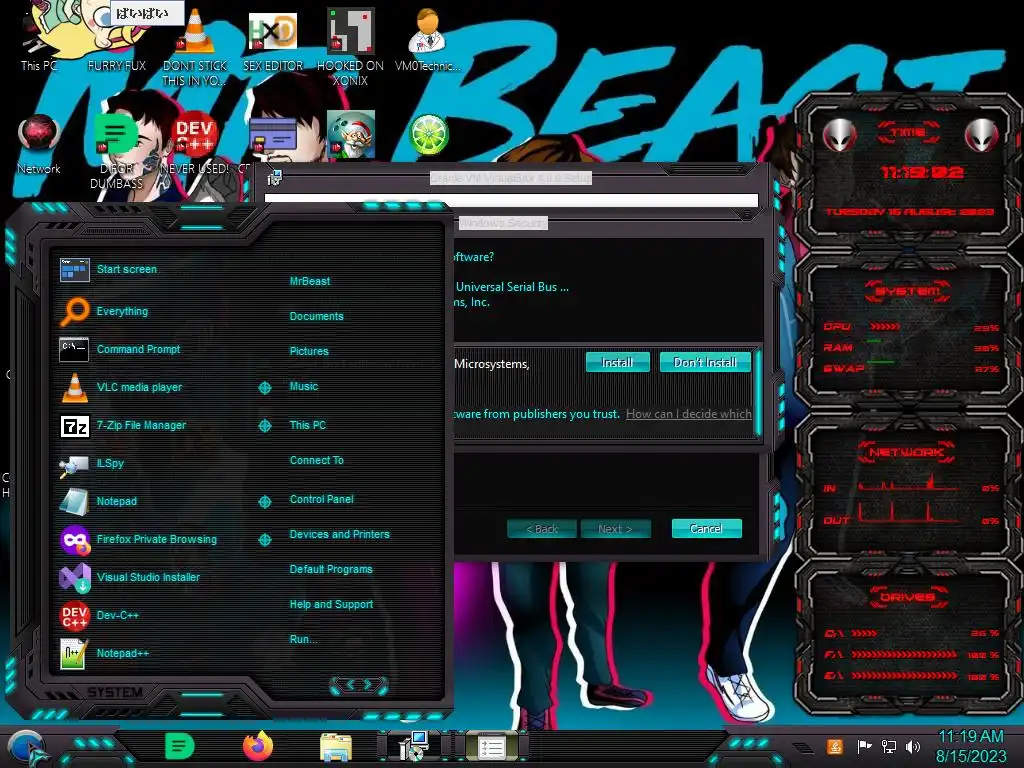The height and width of the screenshot is (768, 1024).
Task: Click the volume speaker tray icon
Action: tap(913, 746)
